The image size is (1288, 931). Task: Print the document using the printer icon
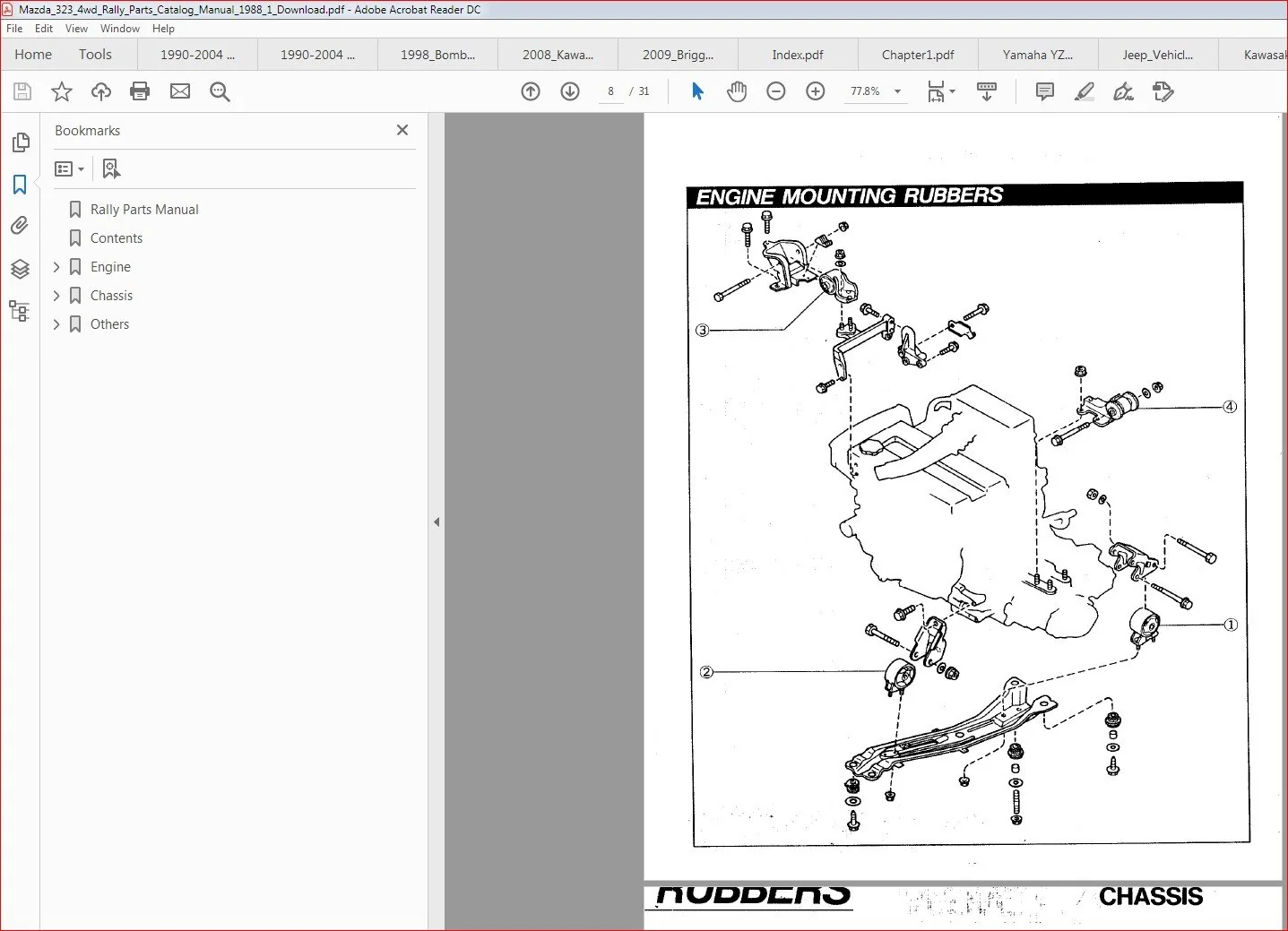[140, 91]
